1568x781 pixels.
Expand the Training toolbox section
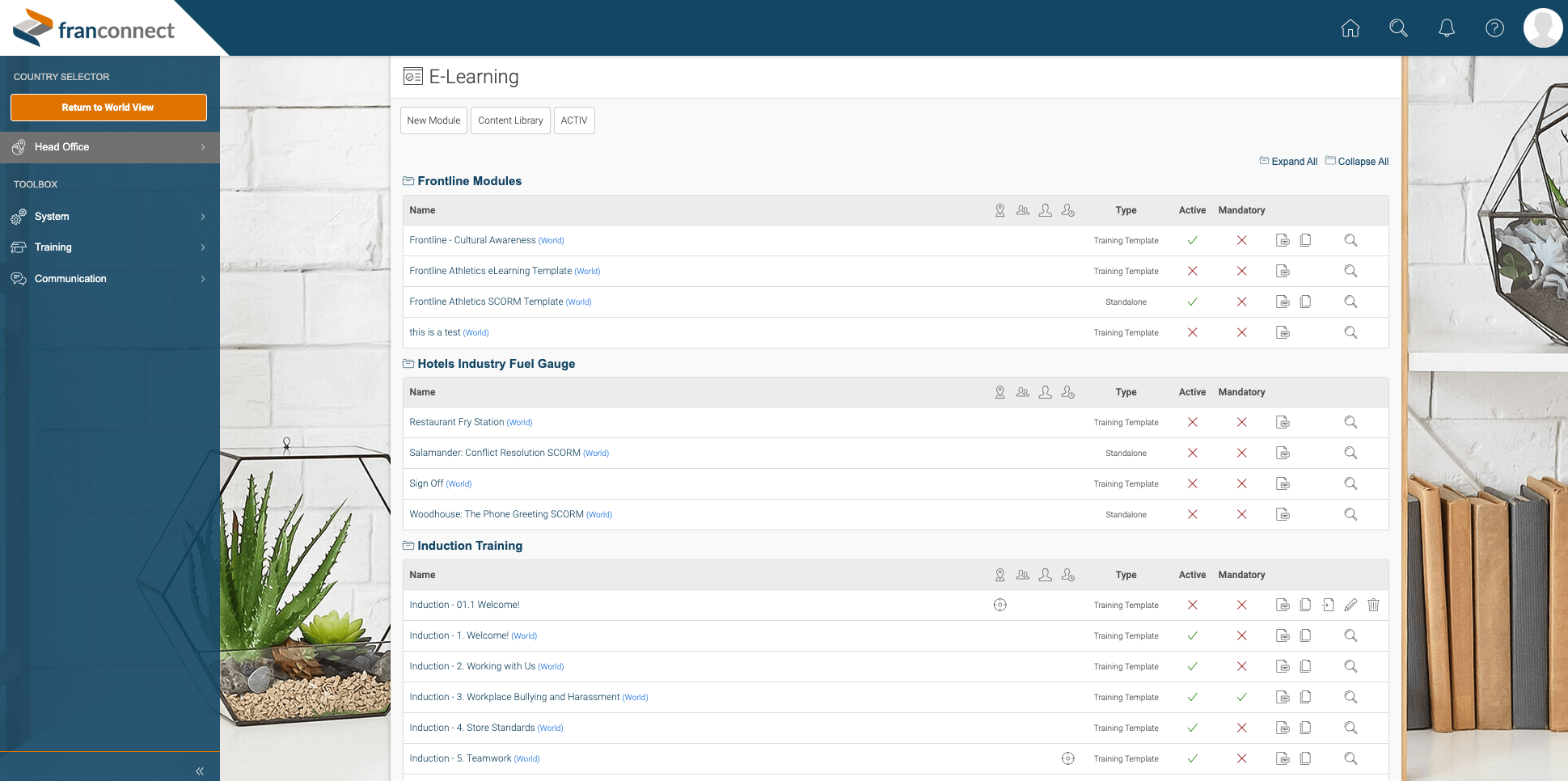110,247
